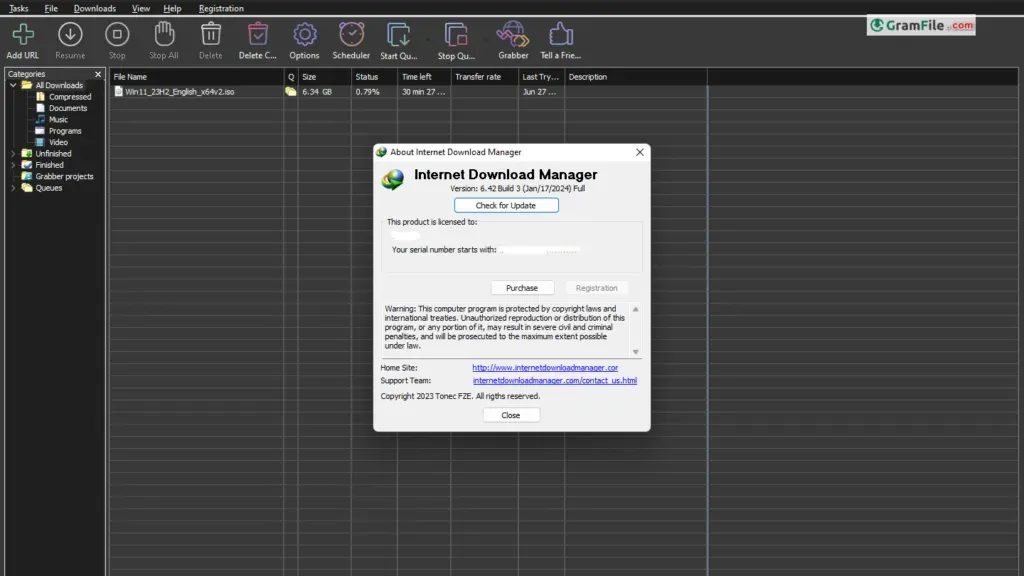Close the About dialog with X
Image resolution: width=1024 pixels, height=576 pixels.
tap(639, 152)
